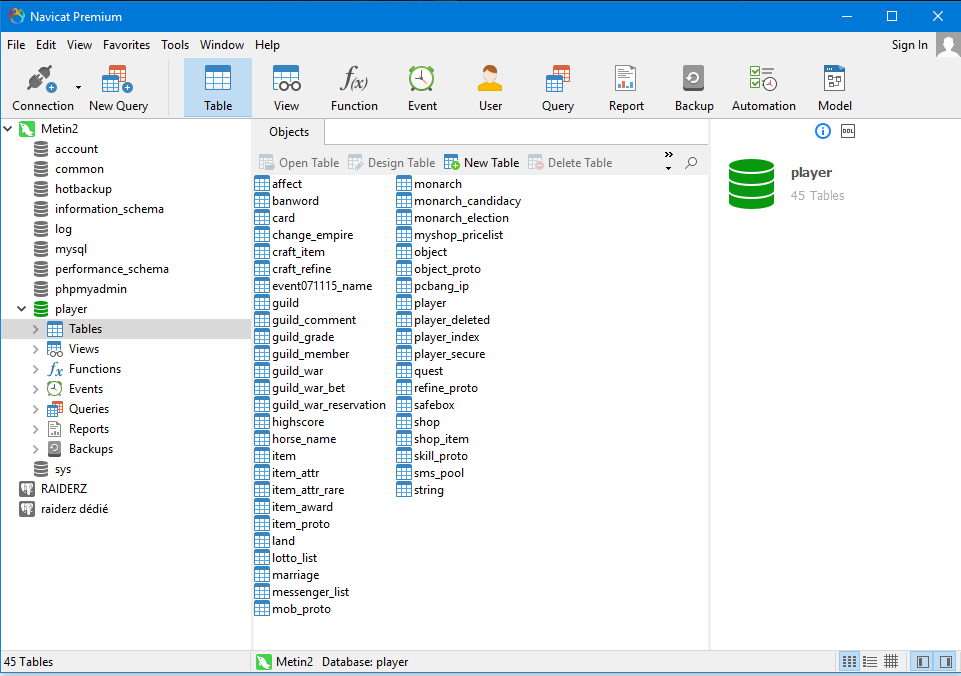
Task: Switch to icon view in status bar
Action: click(849, 661)
